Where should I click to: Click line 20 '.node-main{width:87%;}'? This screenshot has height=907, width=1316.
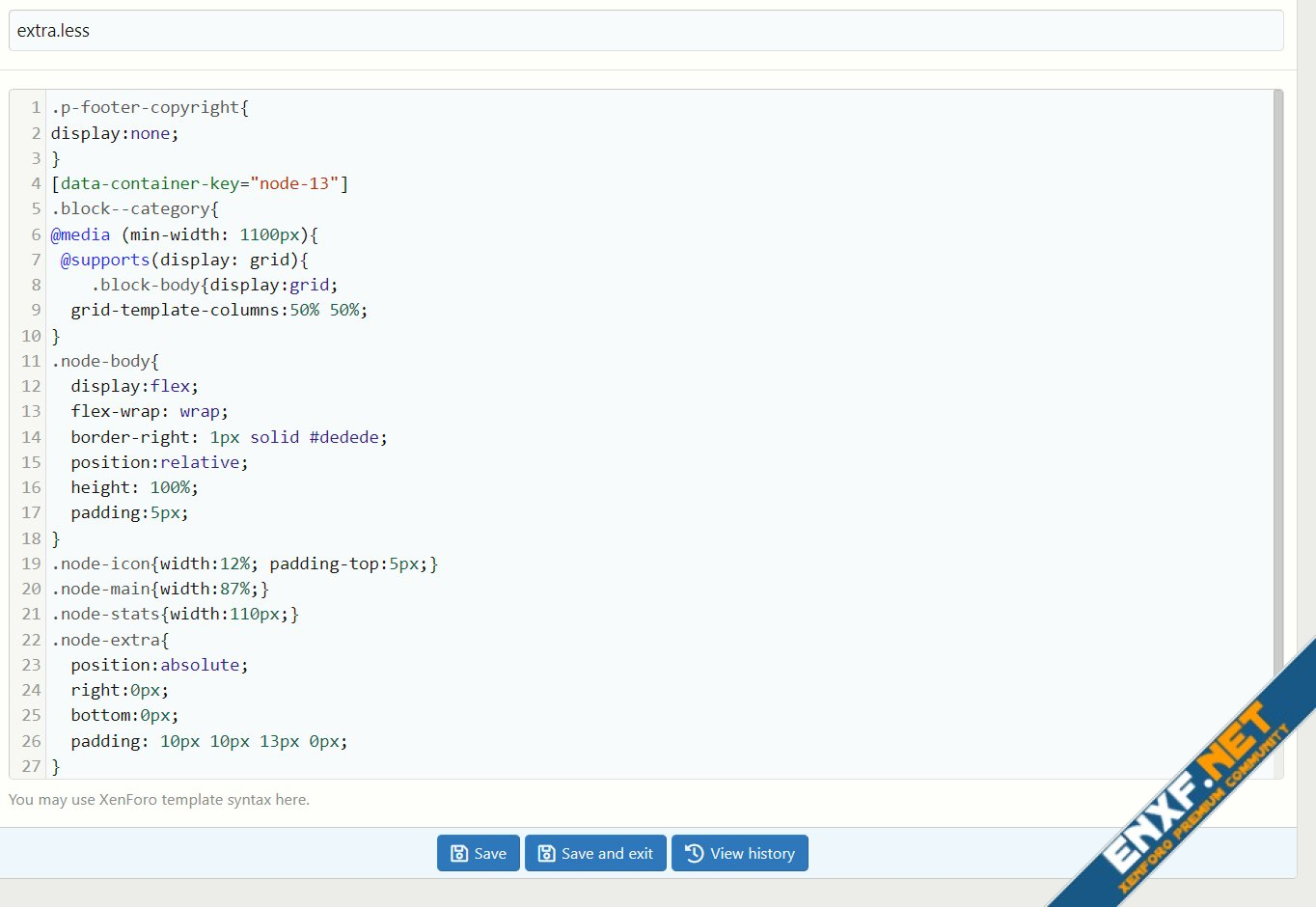coord(160,589)
